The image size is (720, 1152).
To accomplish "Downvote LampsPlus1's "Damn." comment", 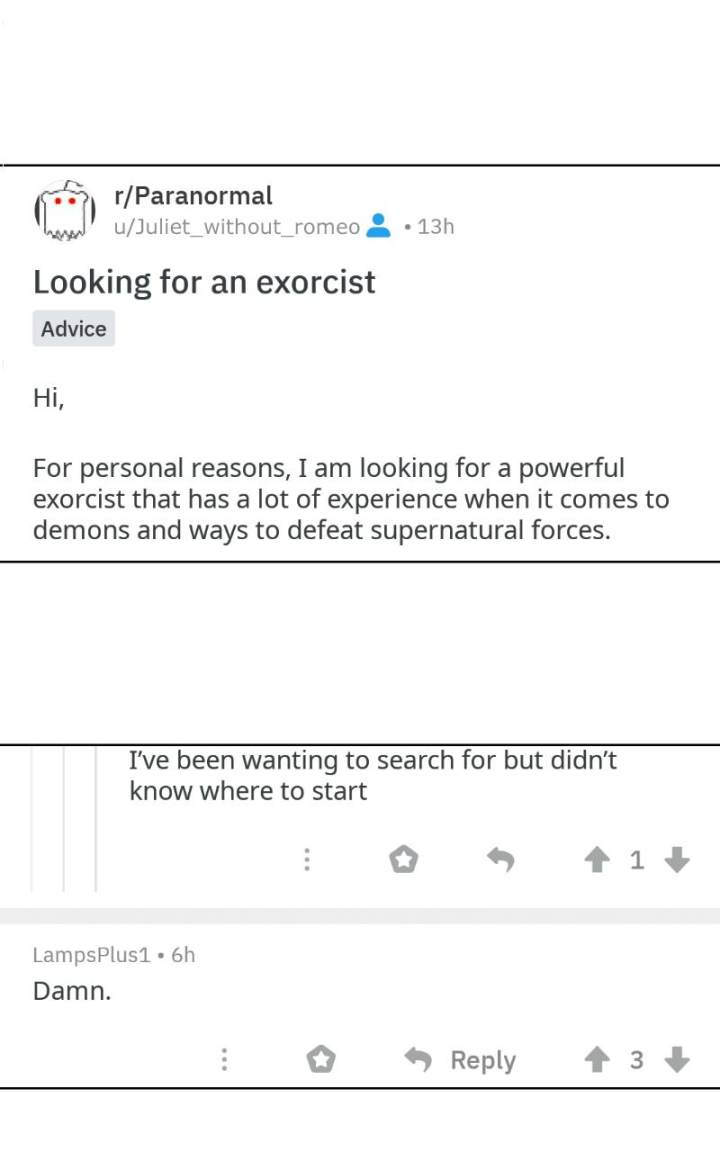I will pos(677,1060).
